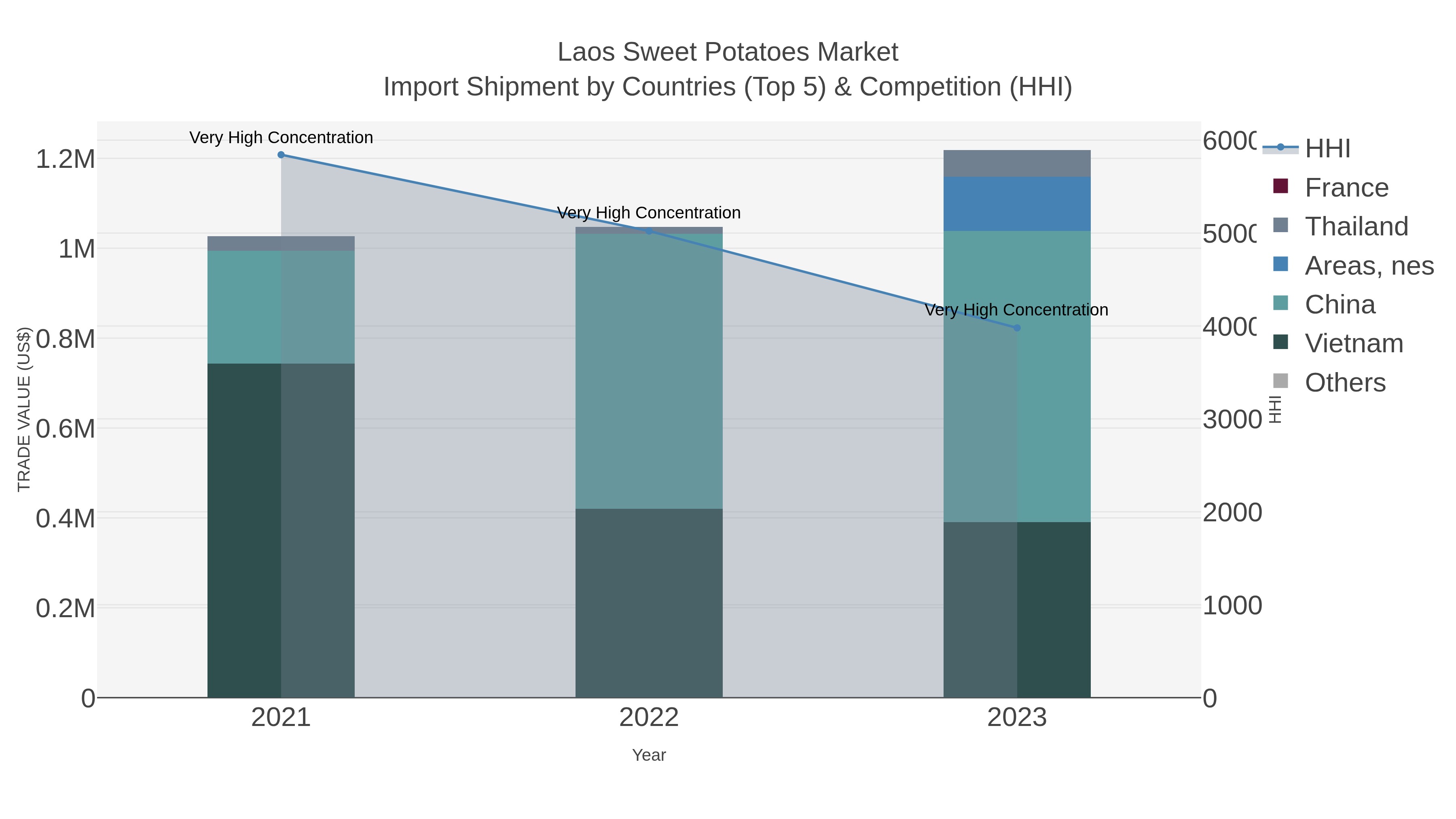Click the 1.2M y-axis tick label

65,159
